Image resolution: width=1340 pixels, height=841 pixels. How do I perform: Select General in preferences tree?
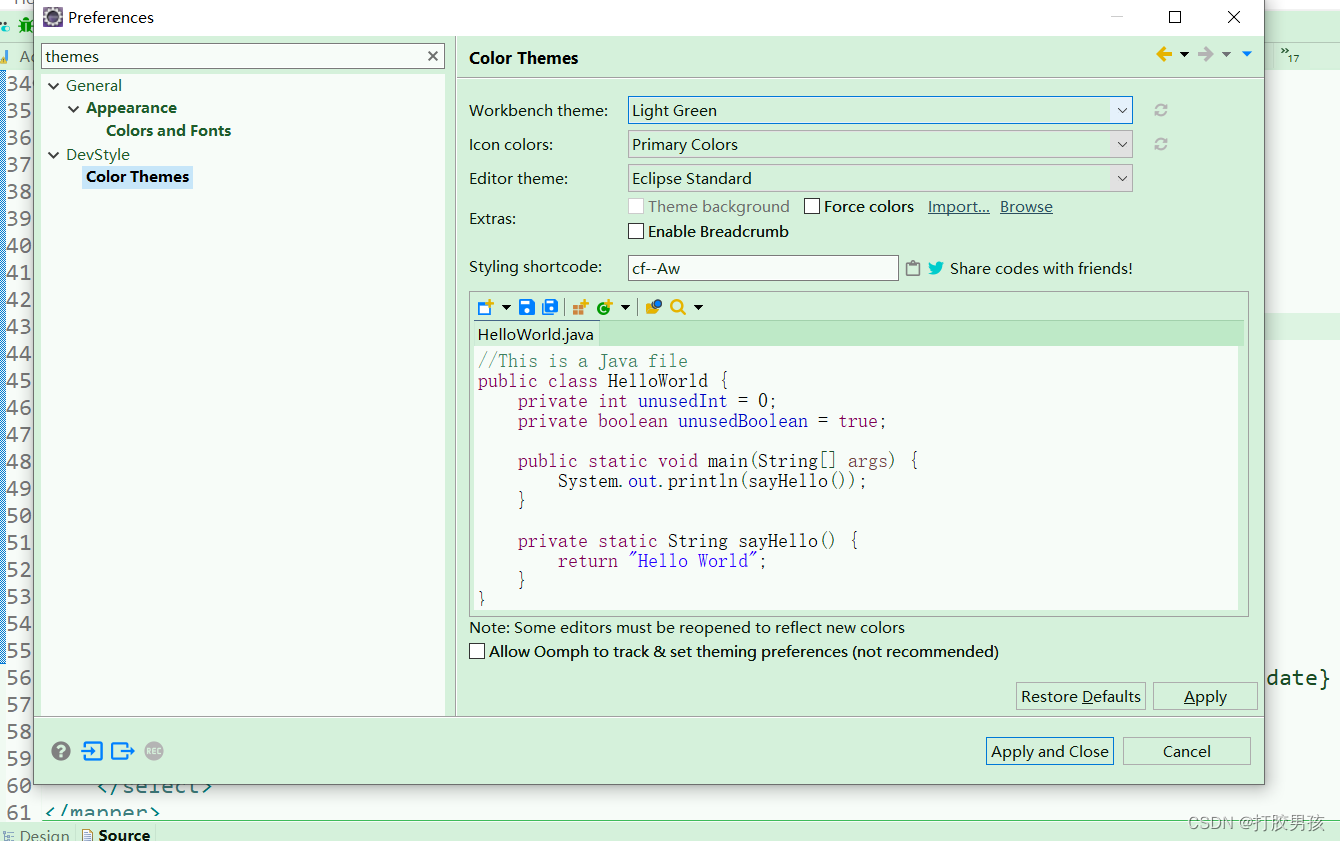pyautogui.click(x=94, y=86)
